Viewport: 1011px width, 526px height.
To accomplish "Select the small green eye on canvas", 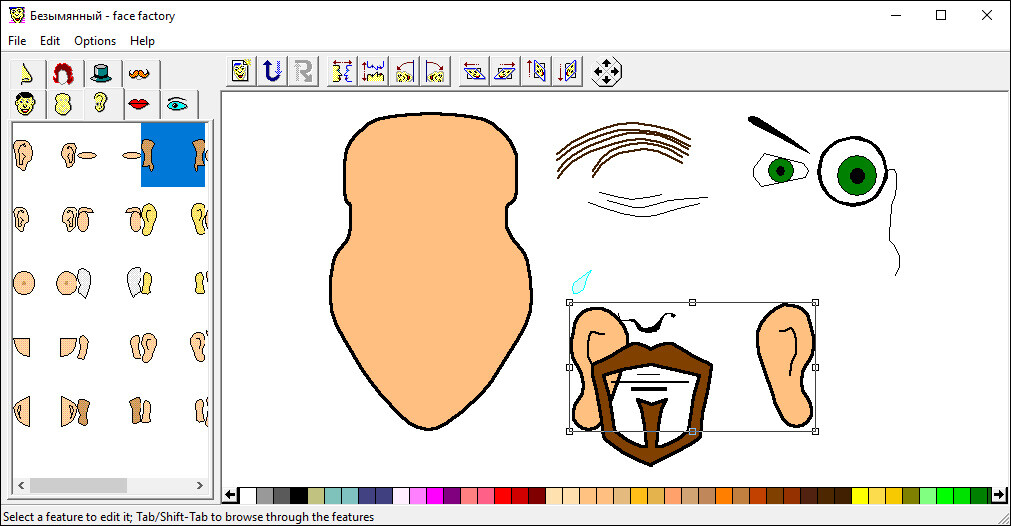I will pos(781,170).
